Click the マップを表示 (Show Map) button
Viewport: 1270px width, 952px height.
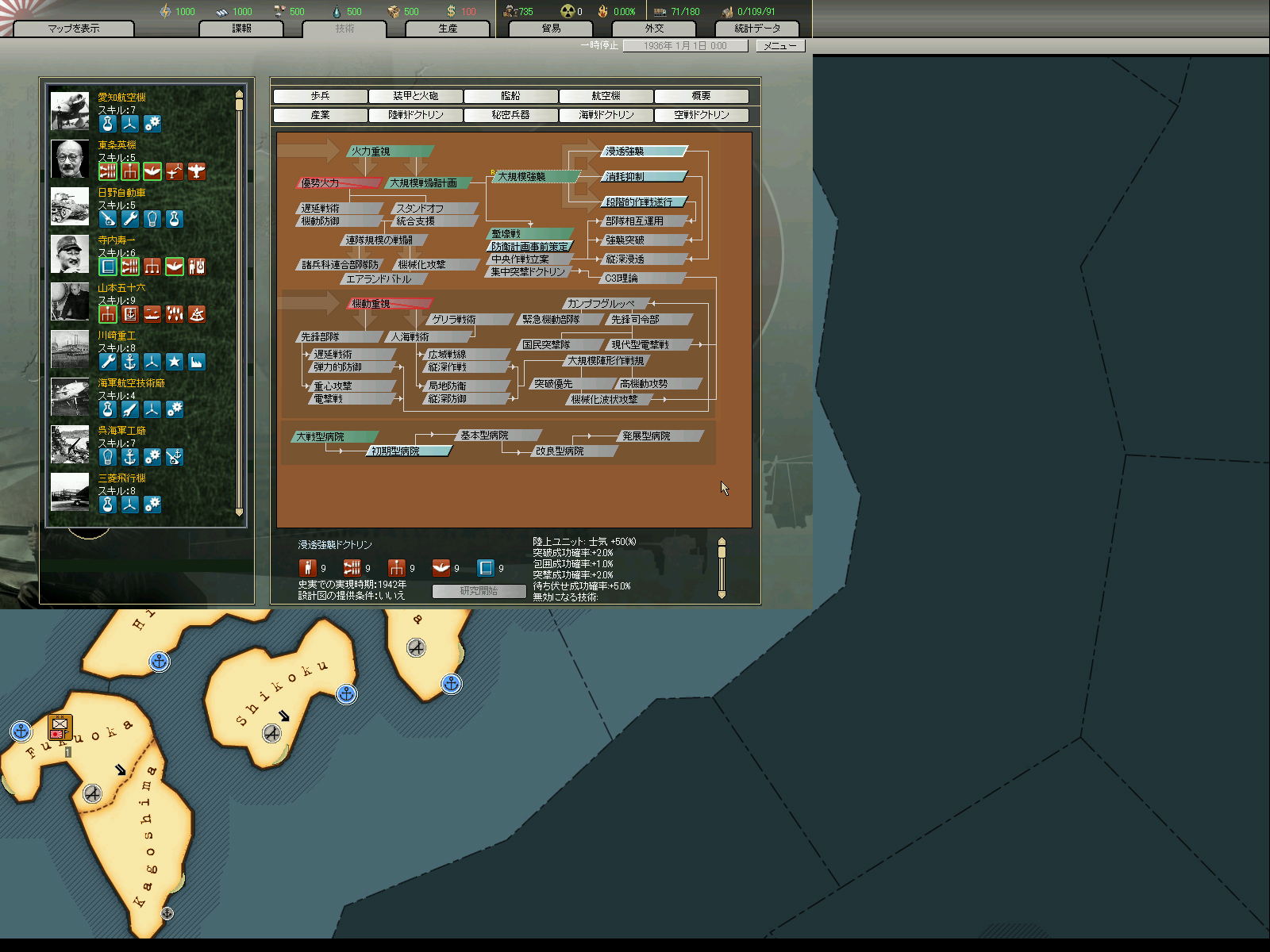(x=74, y=29)
